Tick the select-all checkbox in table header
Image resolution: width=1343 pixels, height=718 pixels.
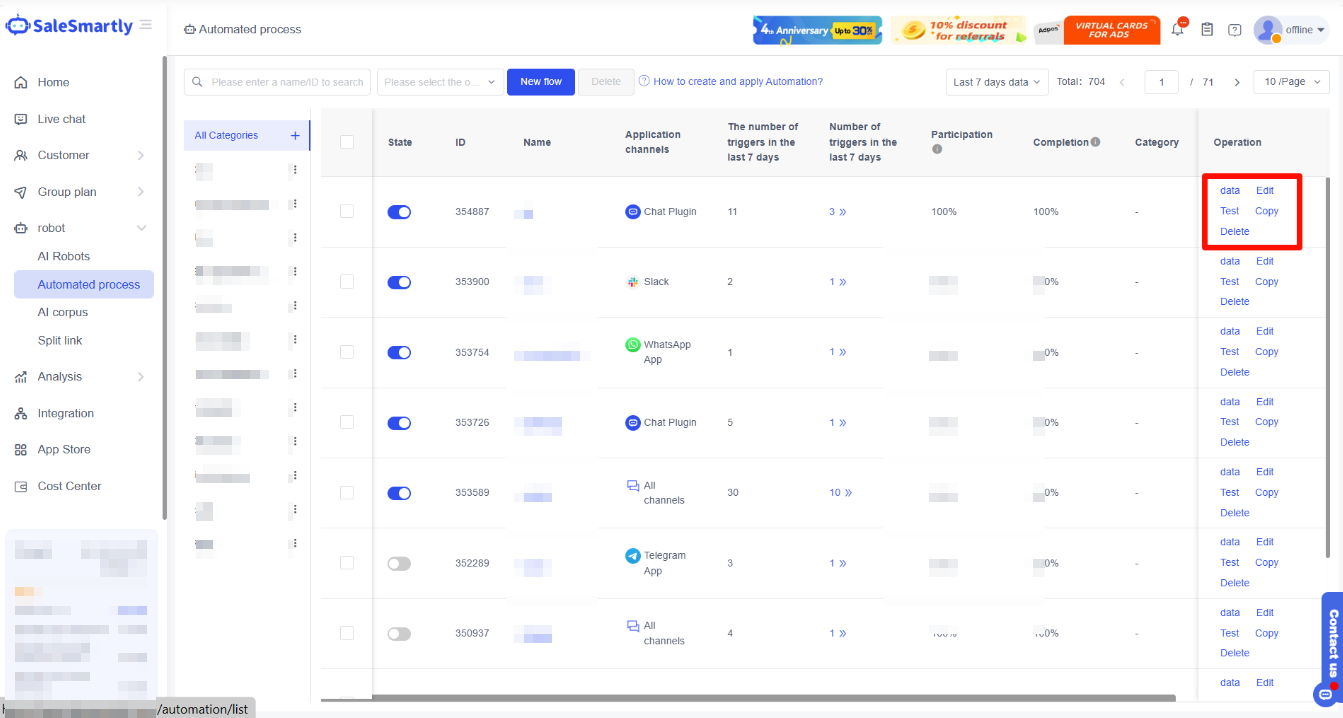(347, 142)
